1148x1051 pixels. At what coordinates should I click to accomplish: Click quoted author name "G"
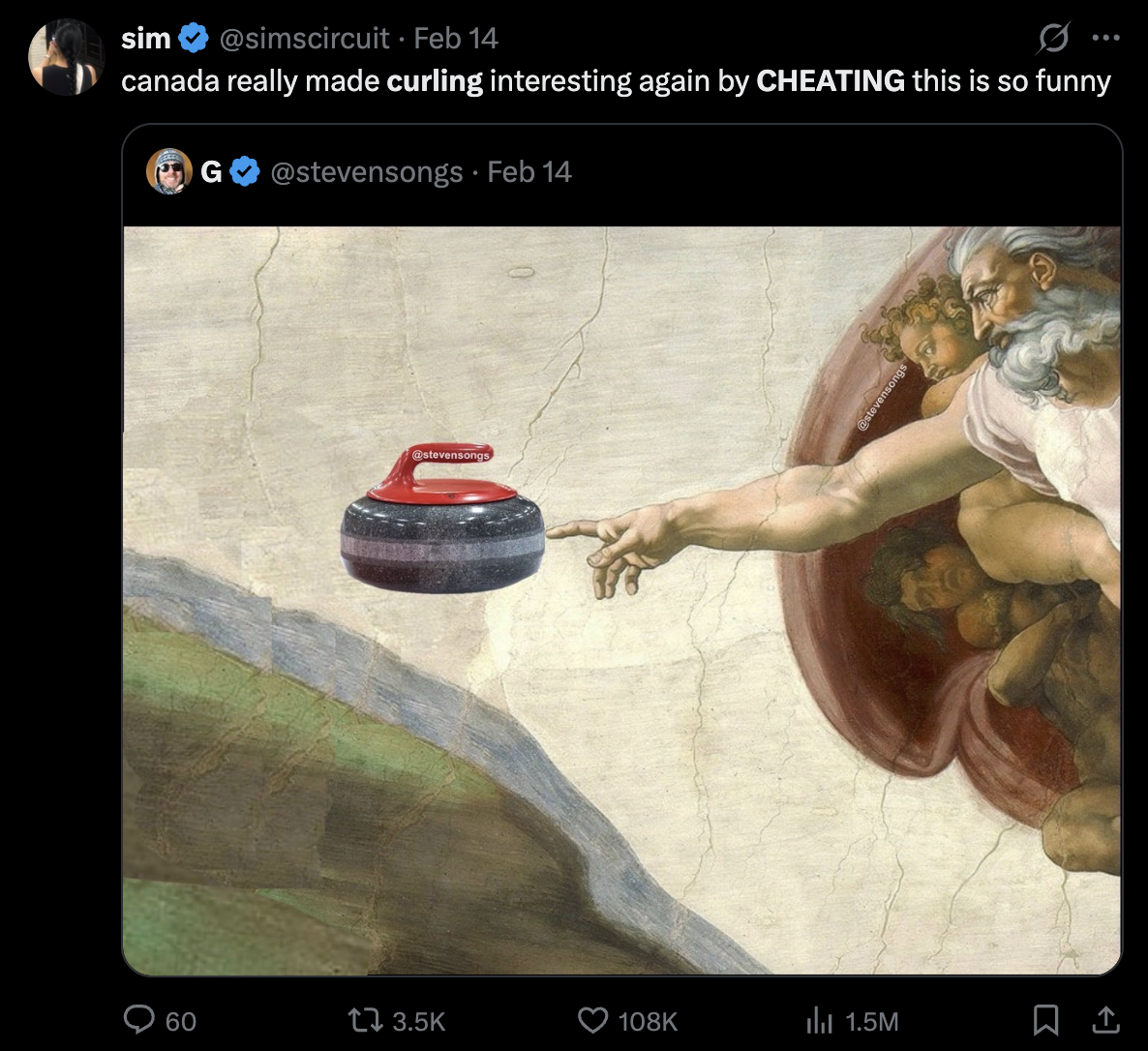tap(211, 172)
